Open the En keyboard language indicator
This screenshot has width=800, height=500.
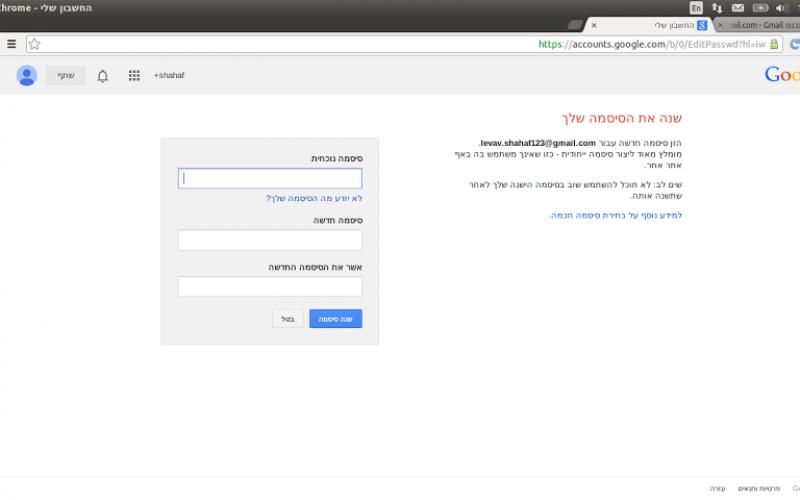(x=696, y=8)
